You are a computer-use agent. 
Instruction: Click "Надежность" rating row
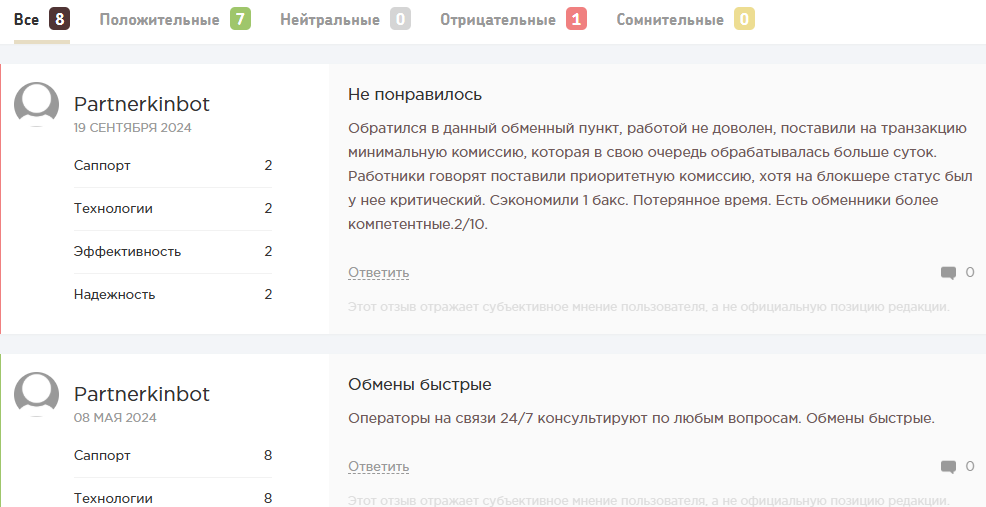[x=173, y=294]
